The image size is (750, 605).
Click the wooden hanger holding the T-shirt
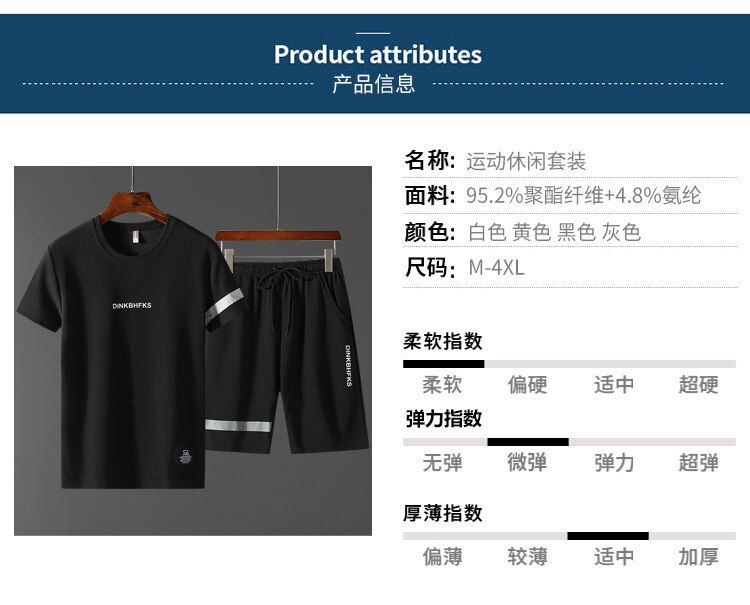133,207
